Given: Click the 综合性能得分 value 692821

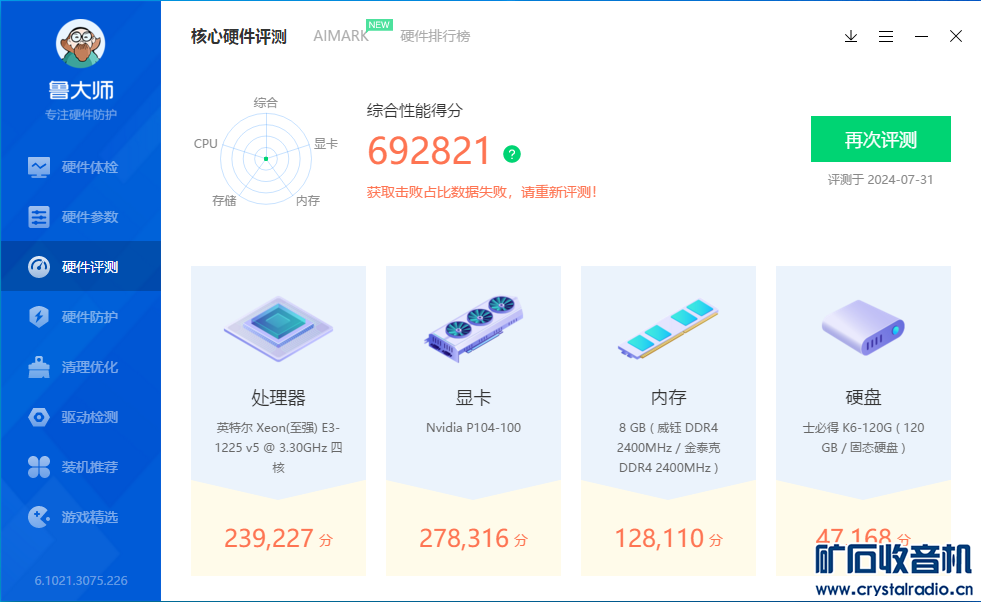Looking at the screenshot, I should pyautogui.click(x=429, y=151).
